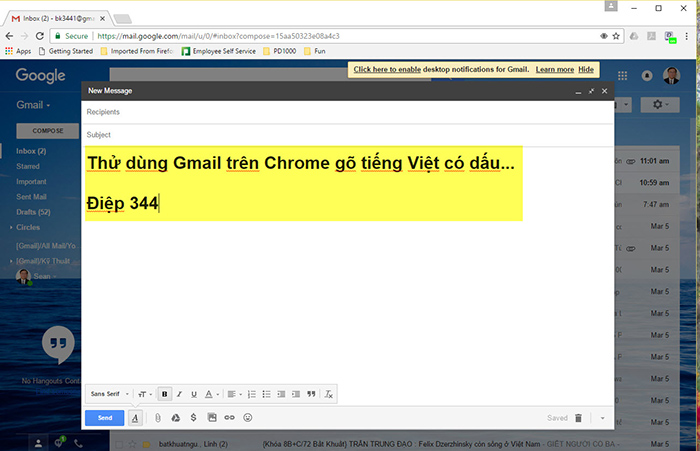Open the Hangouts conversations icon
Screen dimensions: 700x451
pos(58,442)
